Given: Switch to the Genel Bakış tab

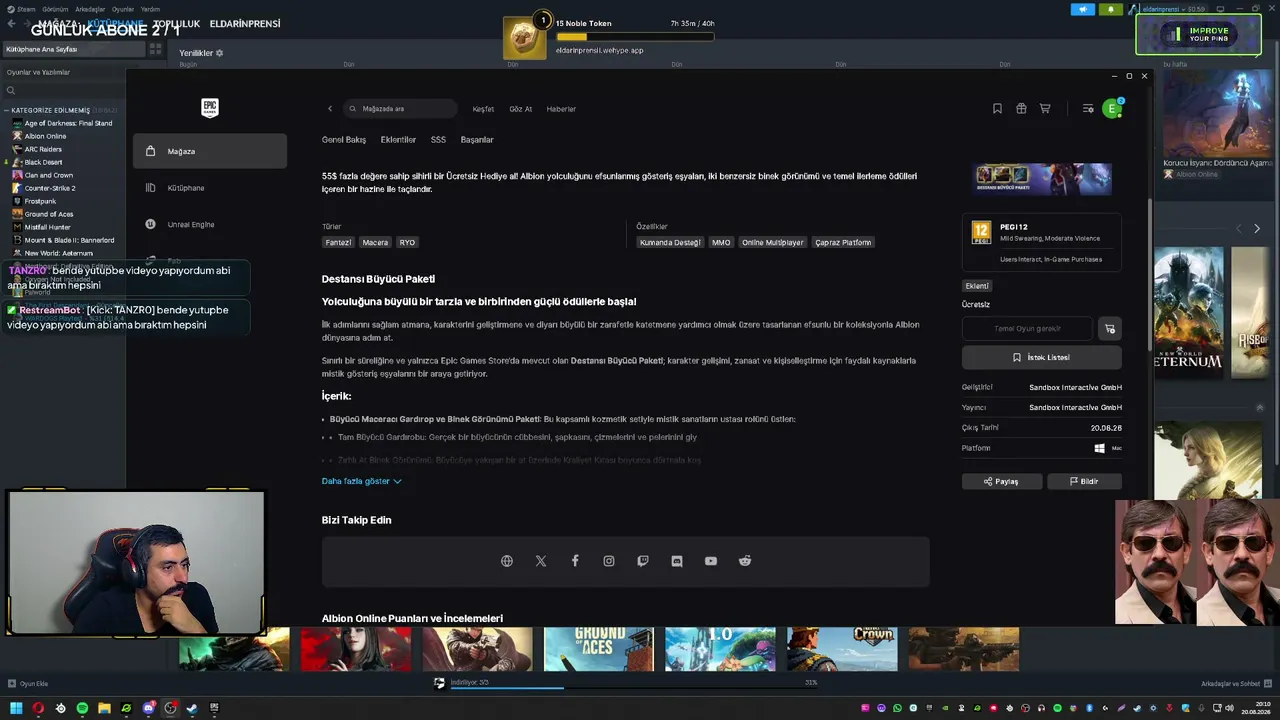Looking at the screenshot, I should [344, 140].
